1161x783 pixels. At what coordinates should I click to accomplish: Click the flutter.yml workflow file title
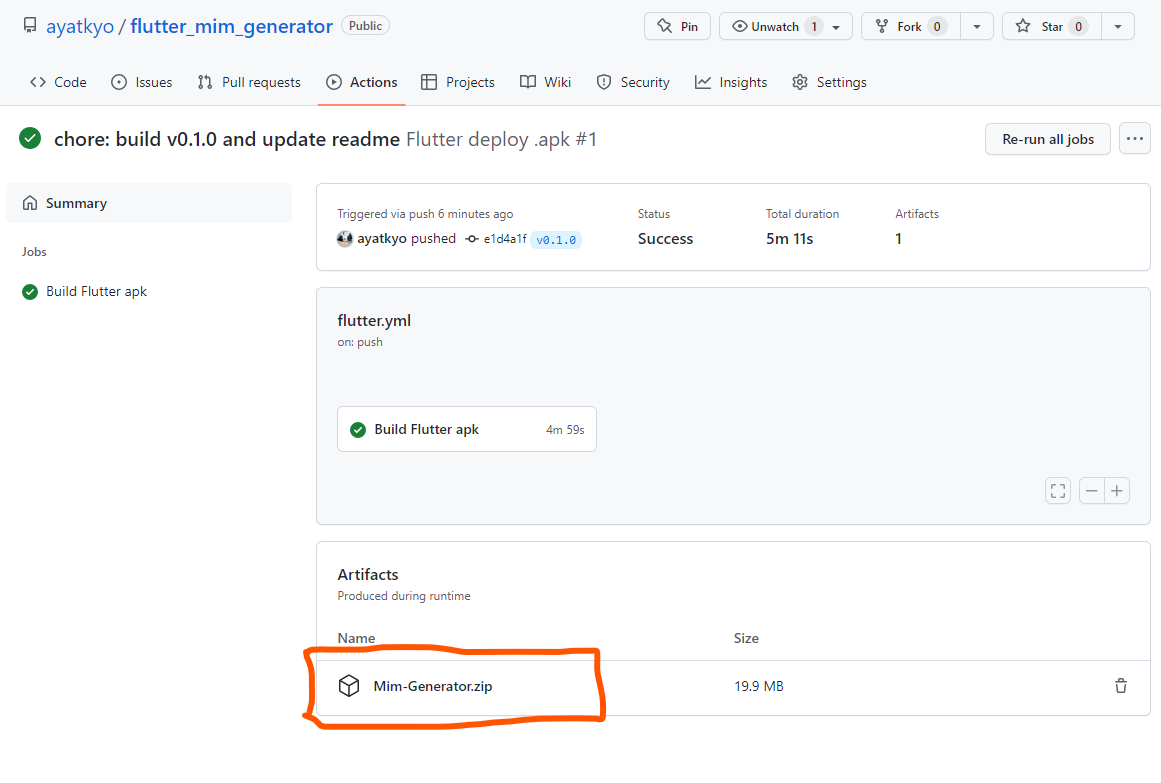[x=374, y=321]
